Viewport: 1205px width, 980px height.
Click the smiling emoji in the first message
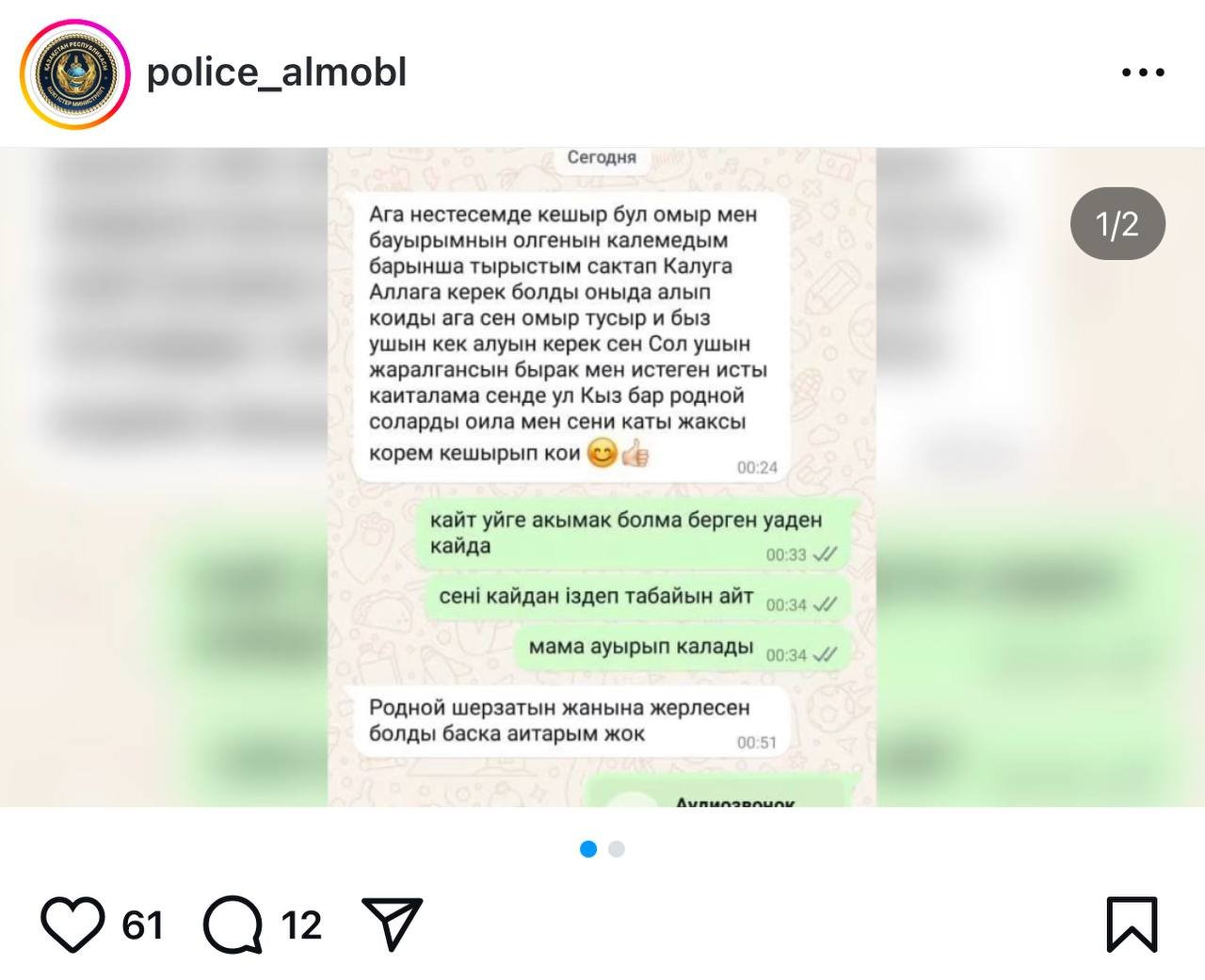click(602, 454)
